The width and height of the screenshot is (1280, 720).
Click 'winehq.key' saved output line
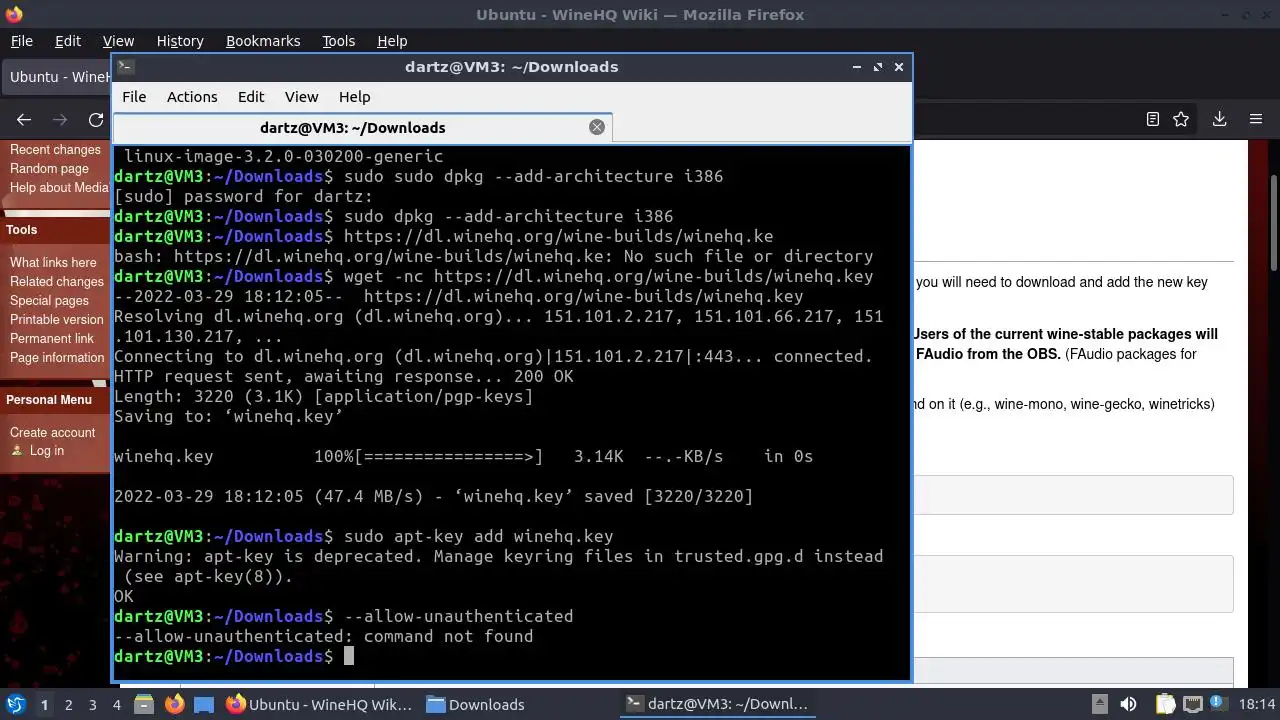[x=433, y=496]
